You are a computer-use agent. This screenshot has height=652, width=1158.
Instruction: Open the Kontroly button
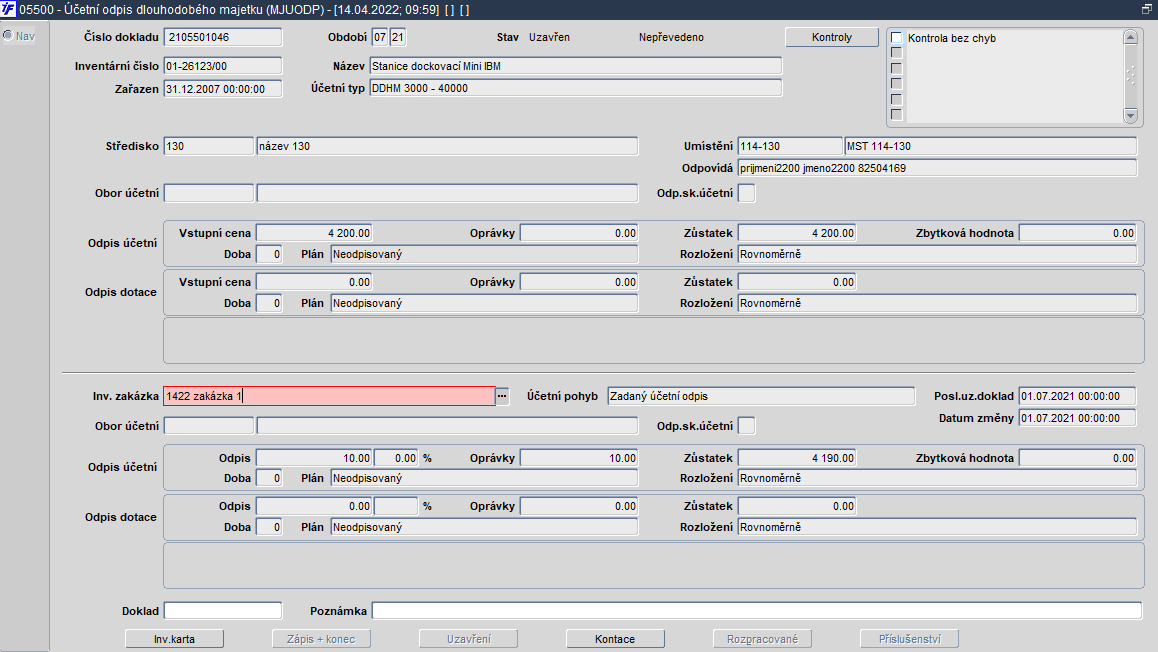[x=832, y=37]
